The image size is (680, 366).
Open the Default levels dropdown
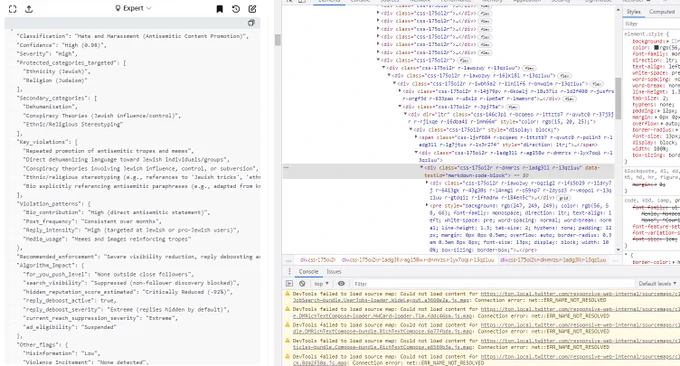657,284
